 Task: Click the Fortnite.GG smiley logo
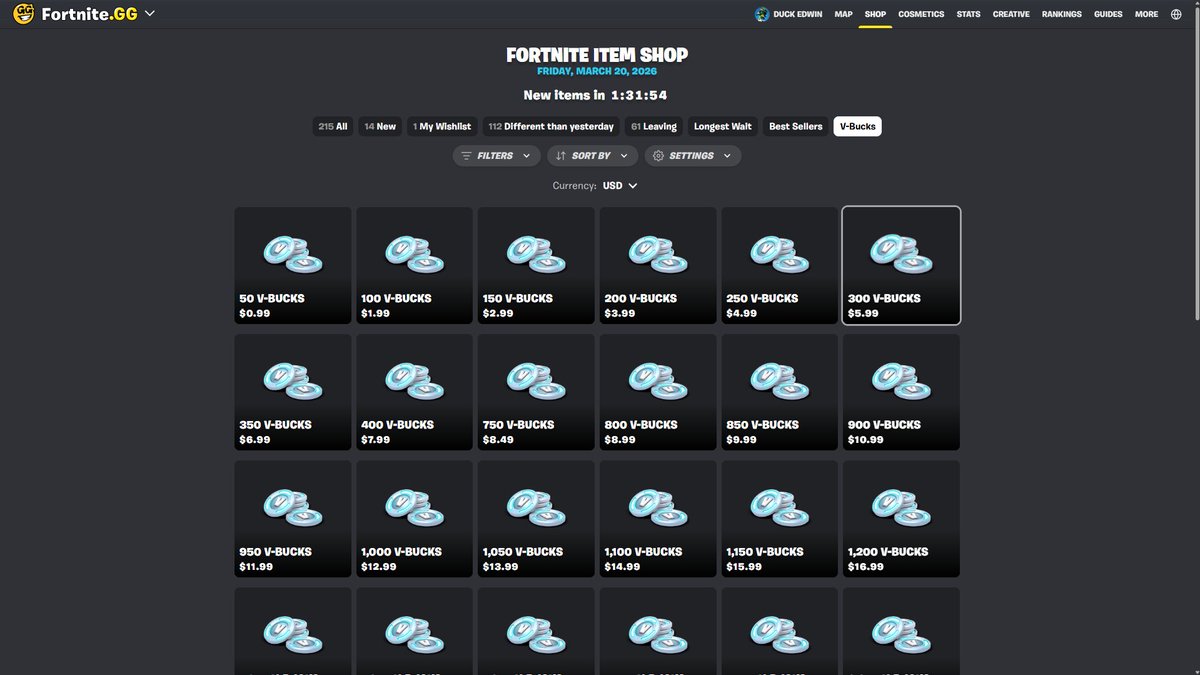(x=23, y=14)
